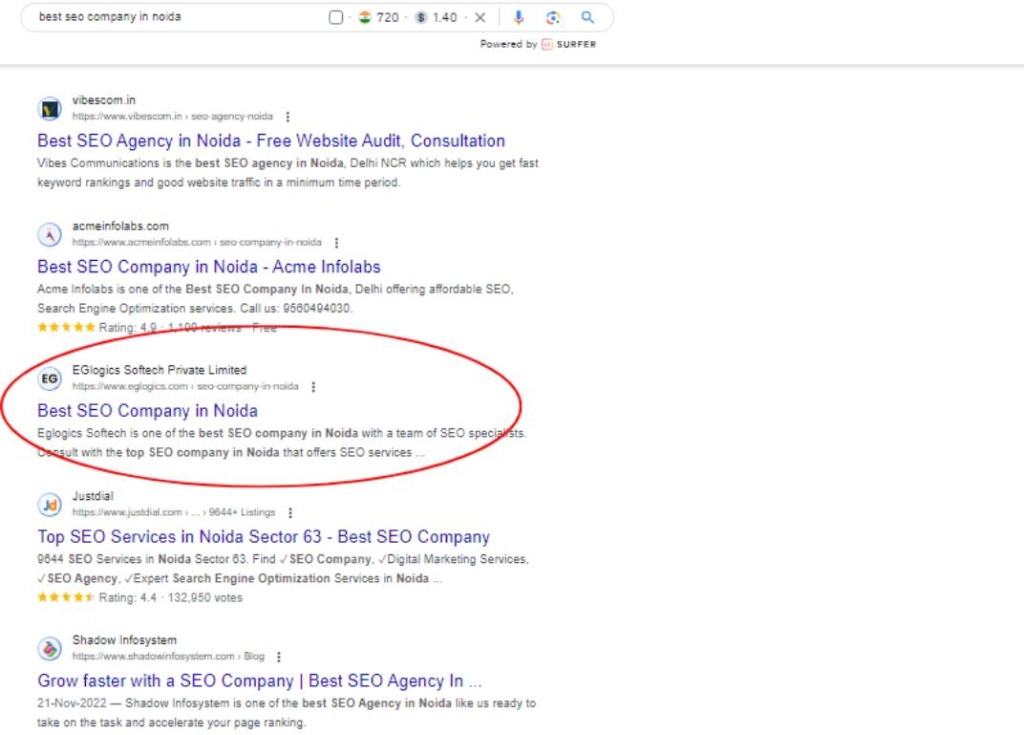Open options menu beside Justdial result URL
Image resolution: width=1024 pixels, height=735 pixels.
click(289, 512)
